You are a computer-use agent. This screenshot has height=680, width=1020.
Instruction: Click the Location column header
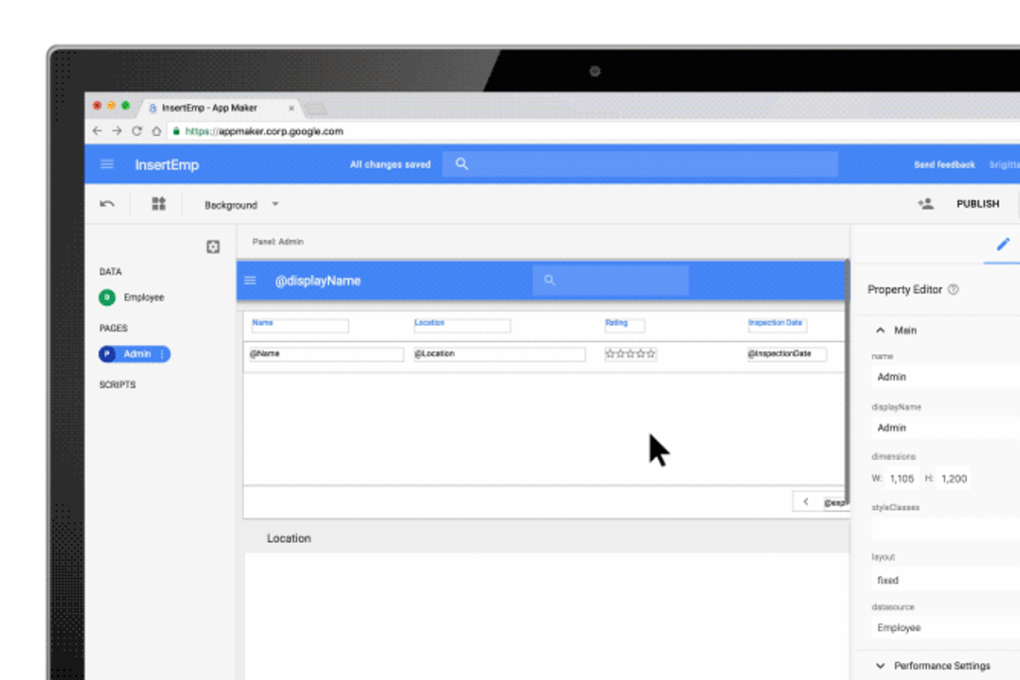(x=462, y=325)
